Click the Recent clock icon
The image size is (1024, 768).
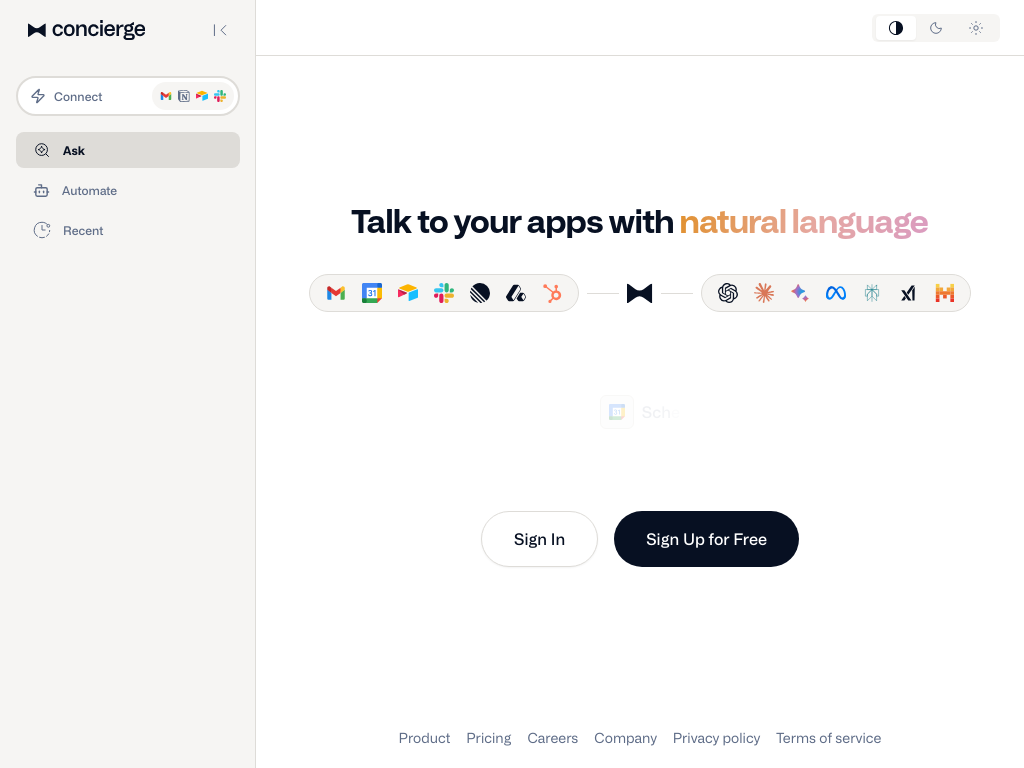42,231
